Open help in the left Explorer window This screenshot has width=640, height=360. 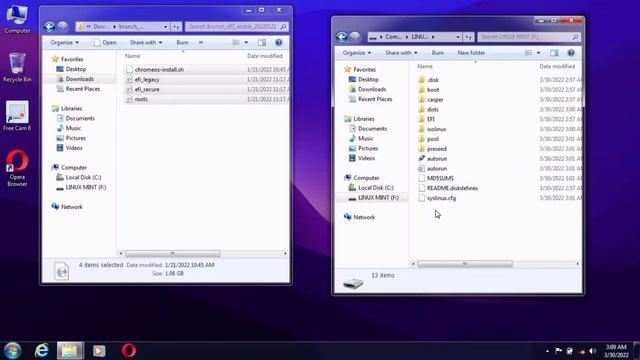pyautogui.click(x=278, y=42)
